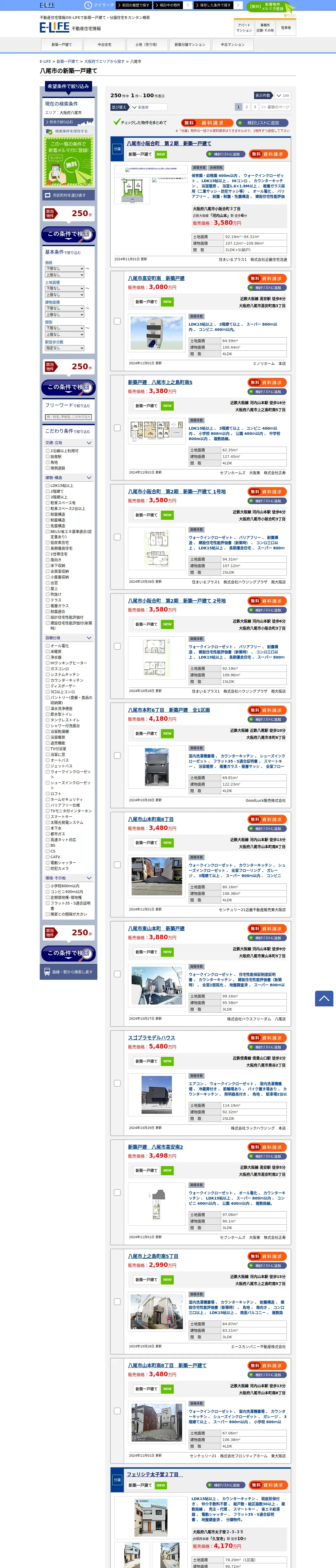
Task: Click the bottom この条件で検索 magnifier button
Action: pos(68,953)
